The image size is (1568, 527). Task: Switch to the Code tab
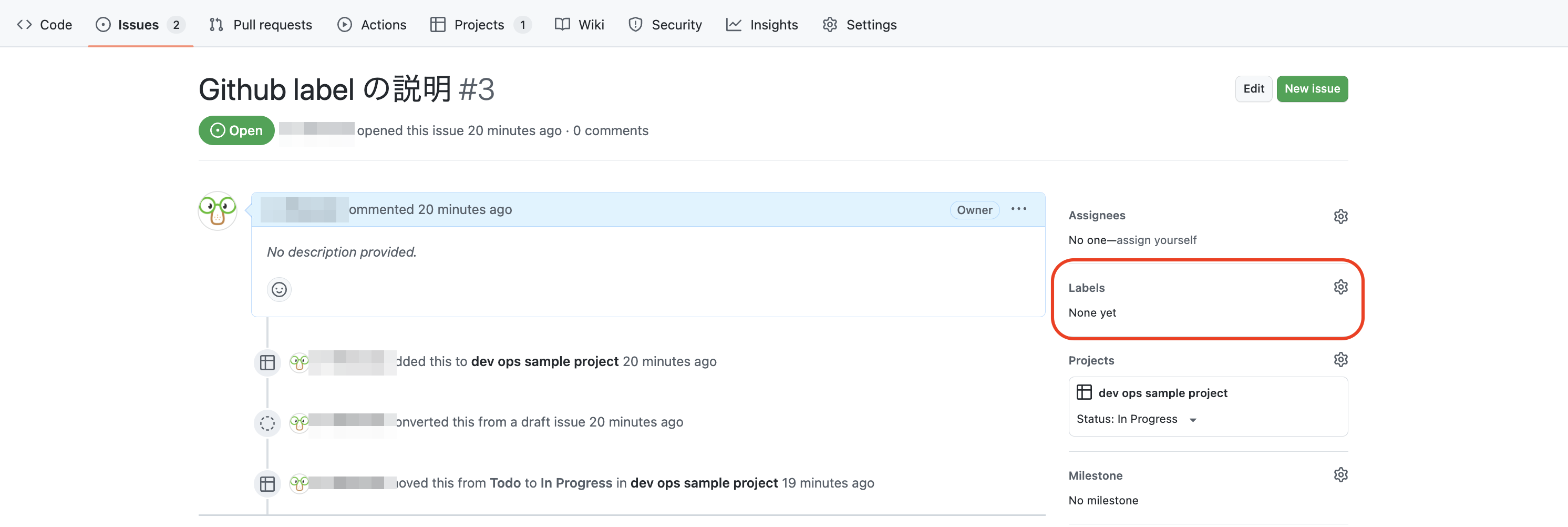click(x=45, y=24)
